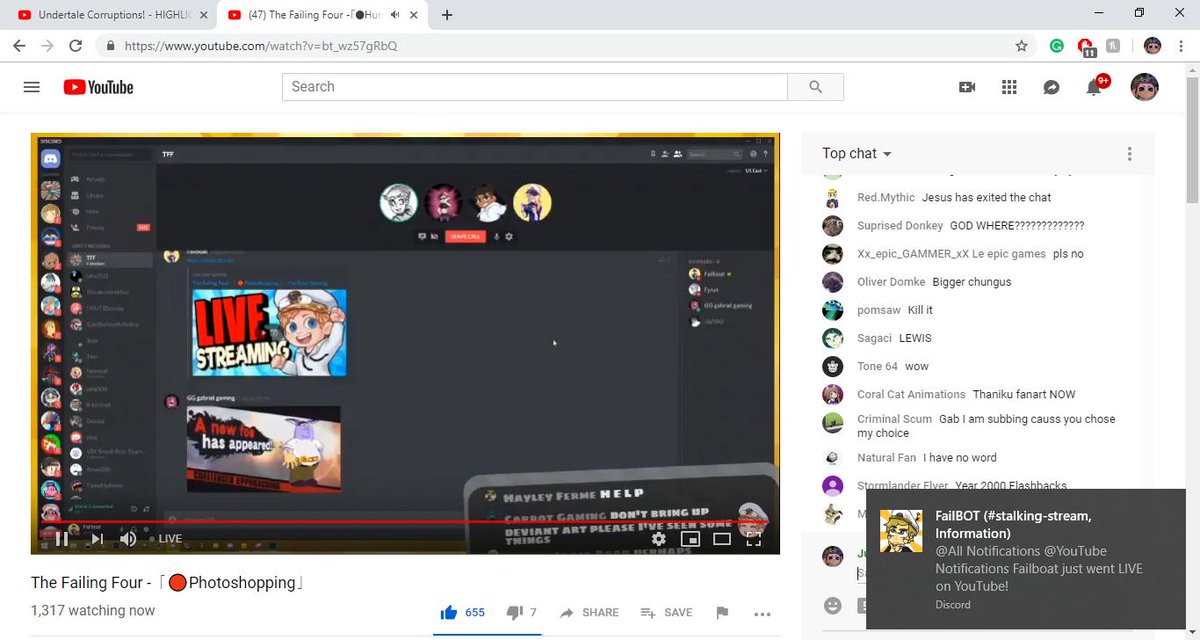The height and width of the screenshot is (640, 1200).
Task: Close the Undertale Corruptions tab
Action: coord(203,15)
